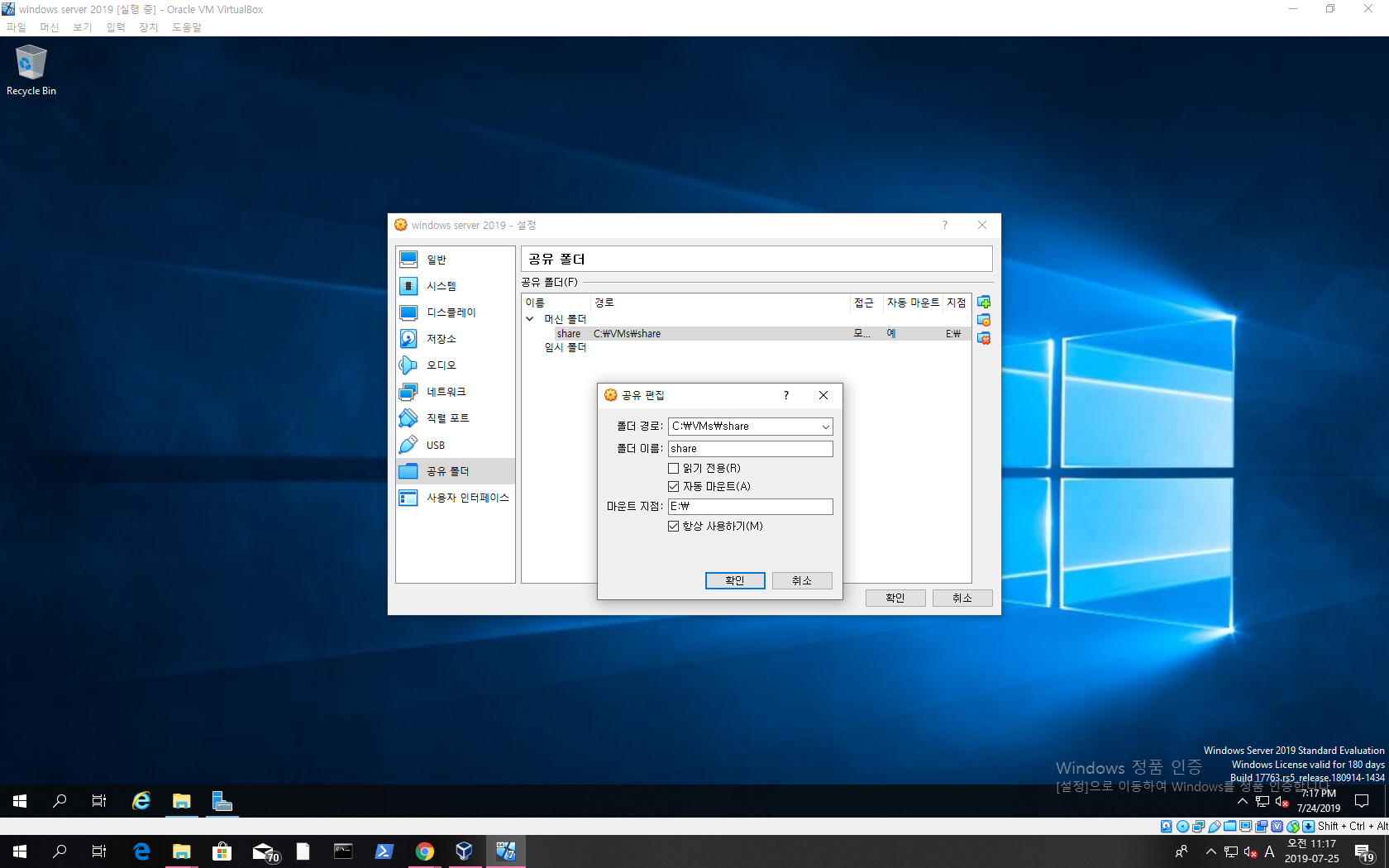Show hidden icons in guest system tray
1389x868 pixels.
point(1243,801)
